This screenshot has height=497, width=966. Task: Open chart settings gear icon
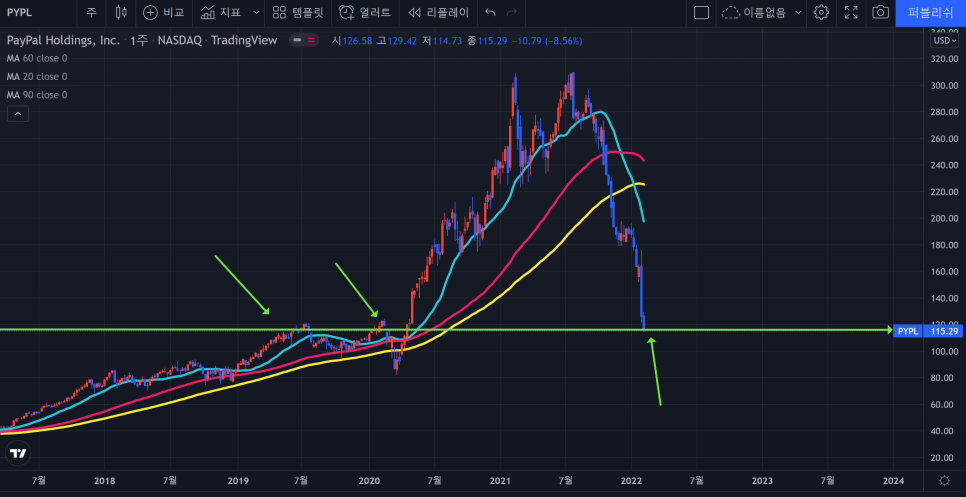point(821,12)
